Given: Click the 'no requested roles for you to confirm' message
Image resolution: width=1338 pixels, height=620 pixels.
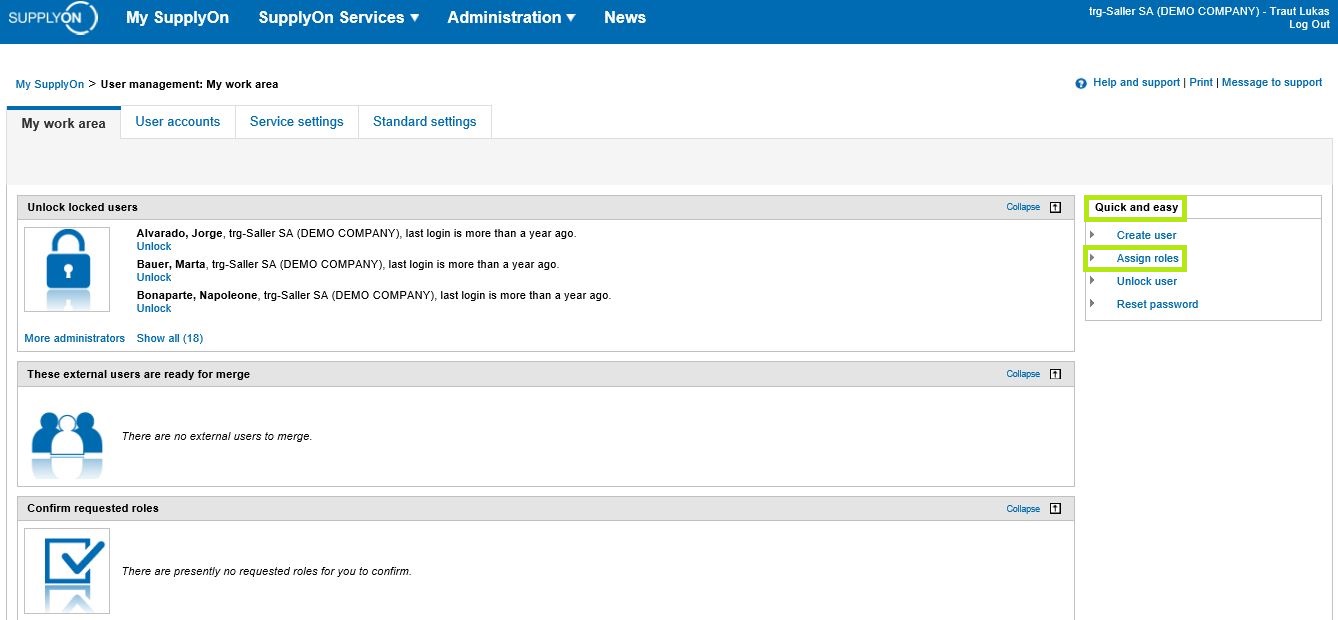Looking at the screenshot, I should click(x=267, y=571).
